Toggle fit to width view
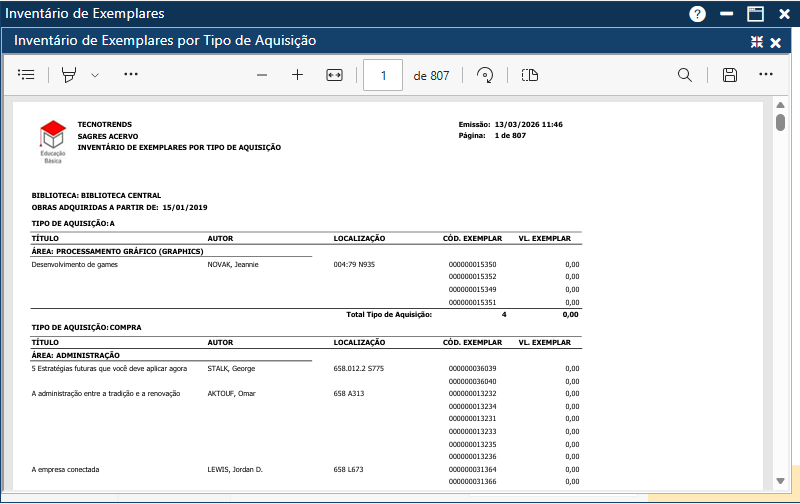 coord(334,75)
